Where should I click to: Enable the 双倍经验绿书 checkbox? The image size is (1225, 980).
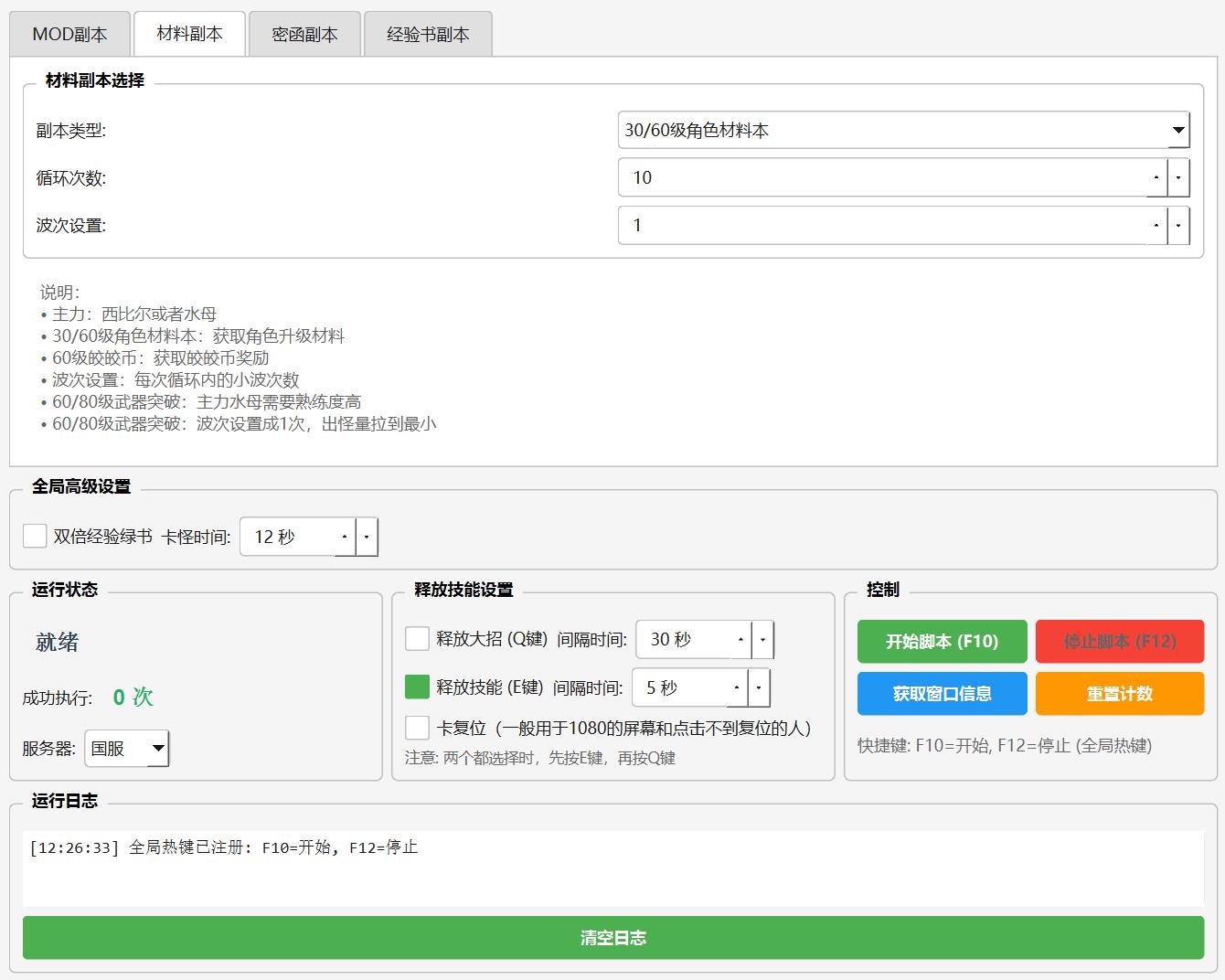(35, 537)
